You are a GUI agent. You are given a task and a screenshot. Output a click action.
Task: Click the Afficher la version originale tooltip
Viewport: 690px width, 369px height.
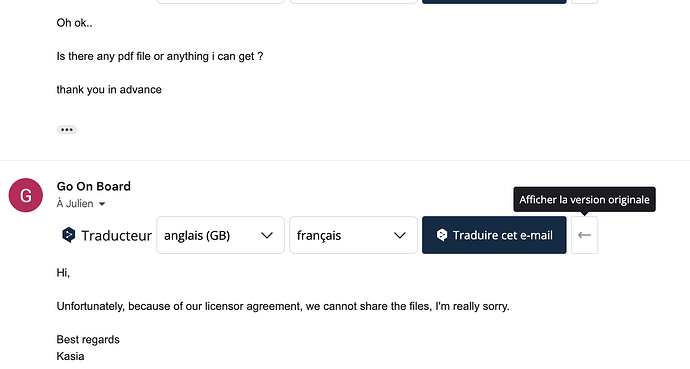[584, 200]
